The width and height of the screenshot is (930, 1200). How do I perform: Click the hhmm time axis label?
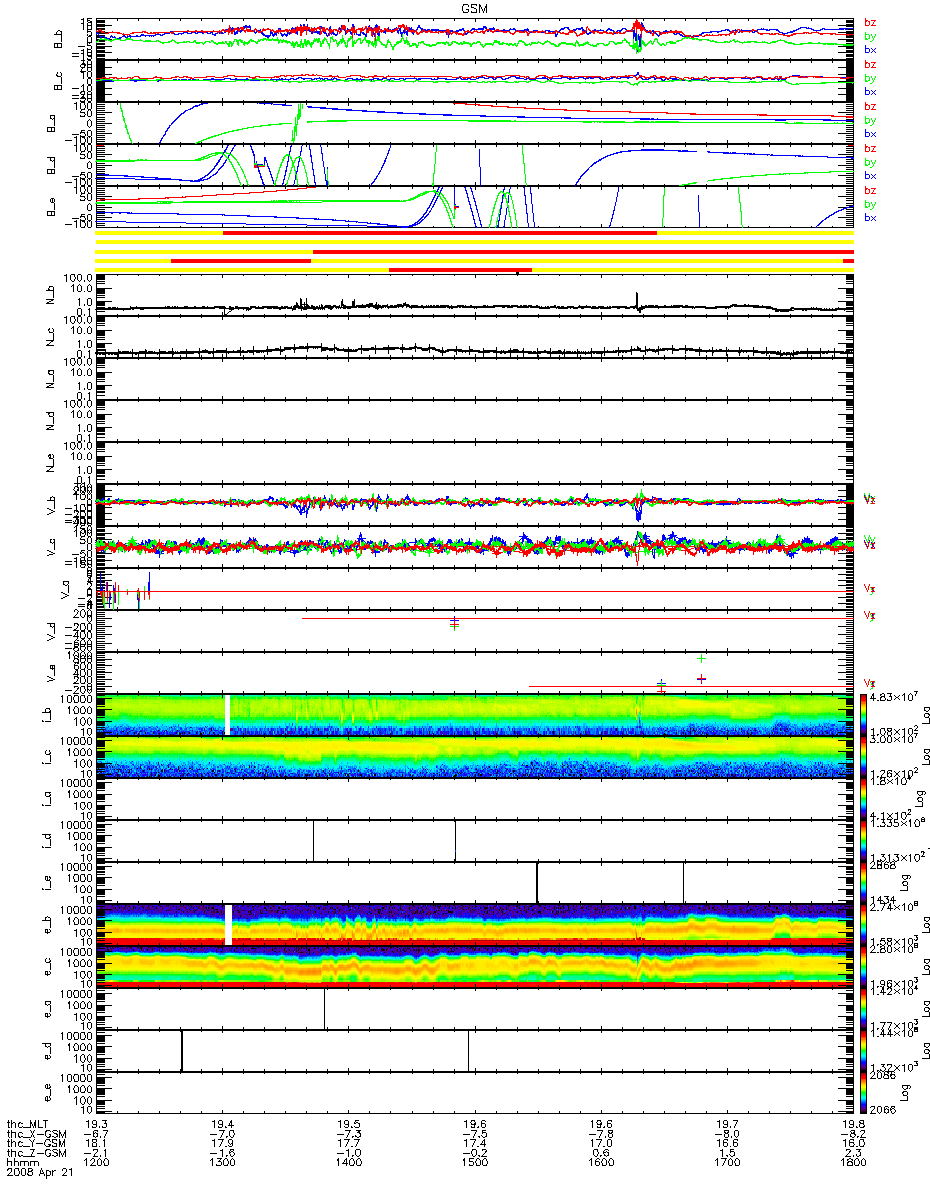(22, 1163)
